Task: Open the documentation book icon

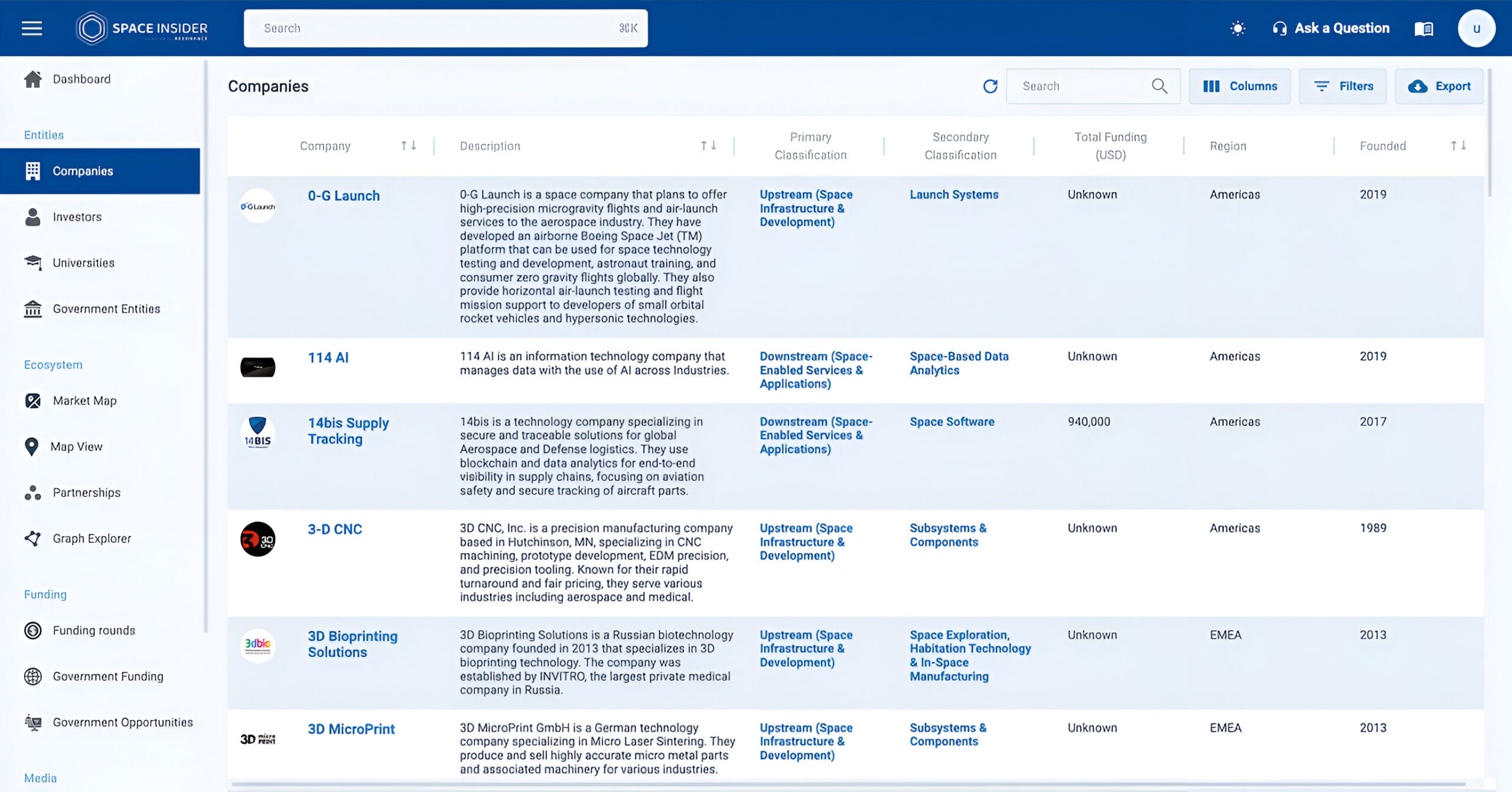Action: click(x=1423, y=28)
